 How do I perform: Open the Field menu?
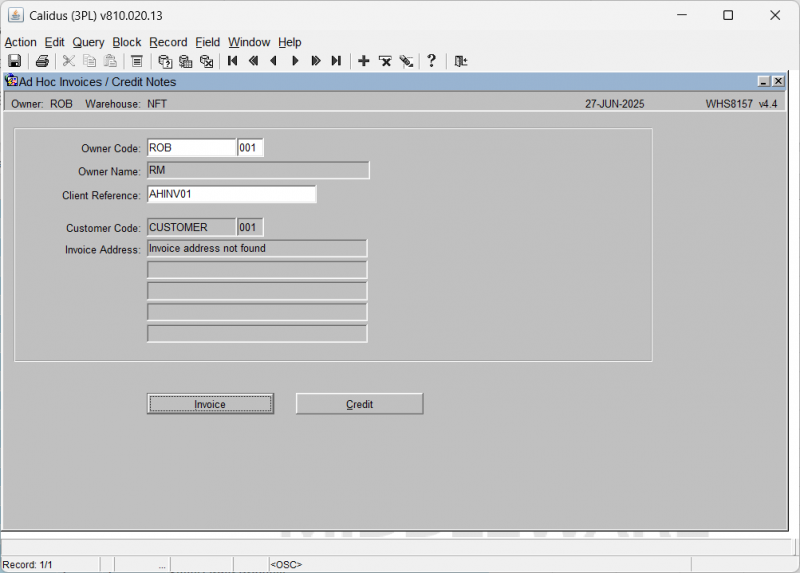(x=208, y=42)
